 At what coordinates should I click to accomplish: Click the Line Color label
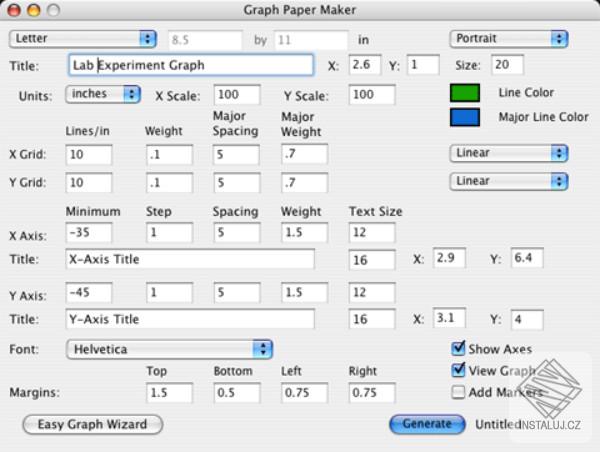coord(526,93)
